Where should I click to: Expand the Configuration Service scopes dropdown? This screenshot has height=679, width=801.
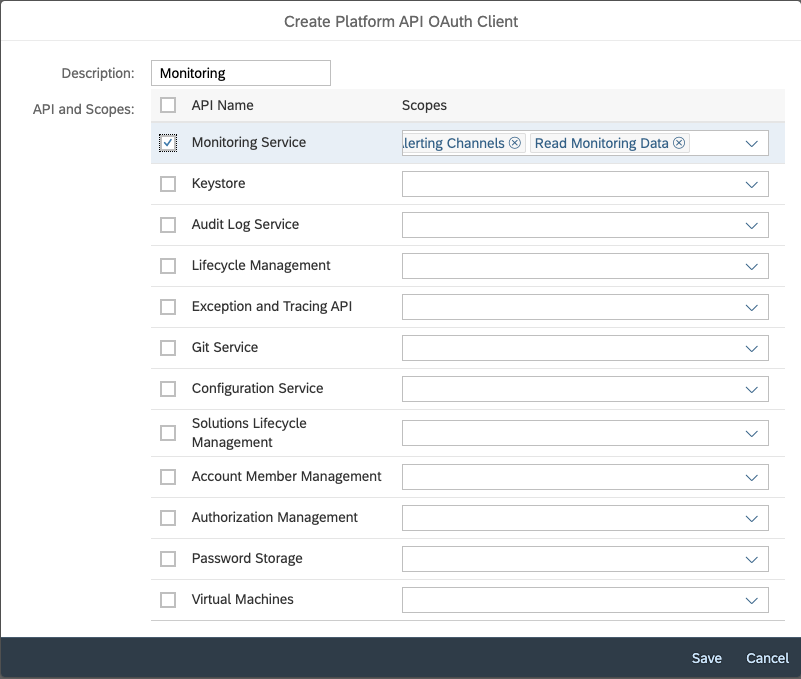pyautogui.click(x=752, y=388)
